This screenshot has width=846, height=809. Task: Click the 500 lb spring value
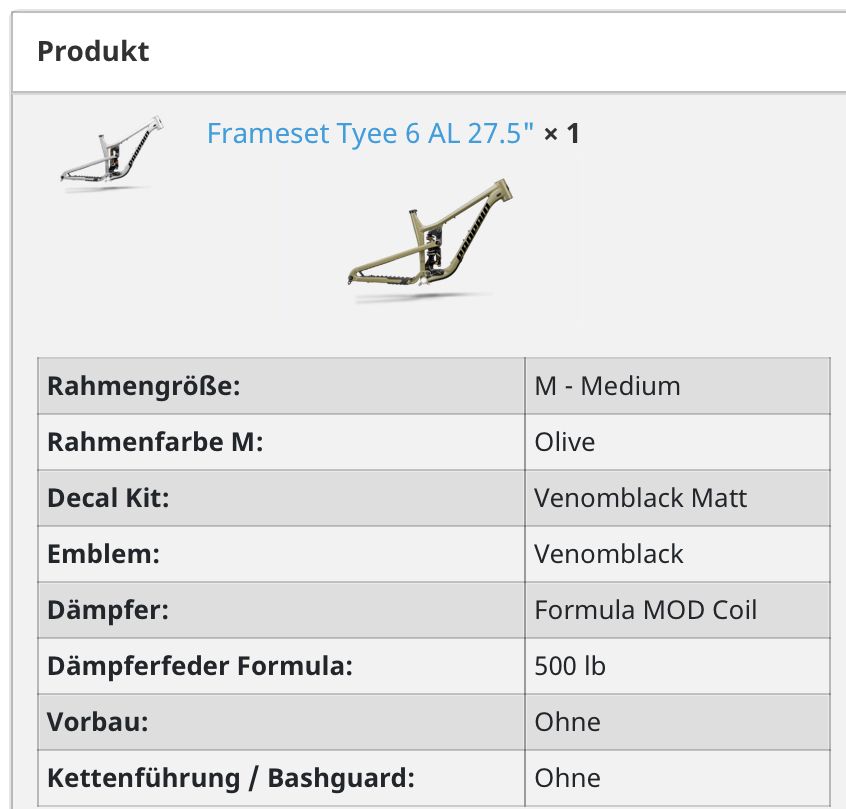tap(570, 666)
